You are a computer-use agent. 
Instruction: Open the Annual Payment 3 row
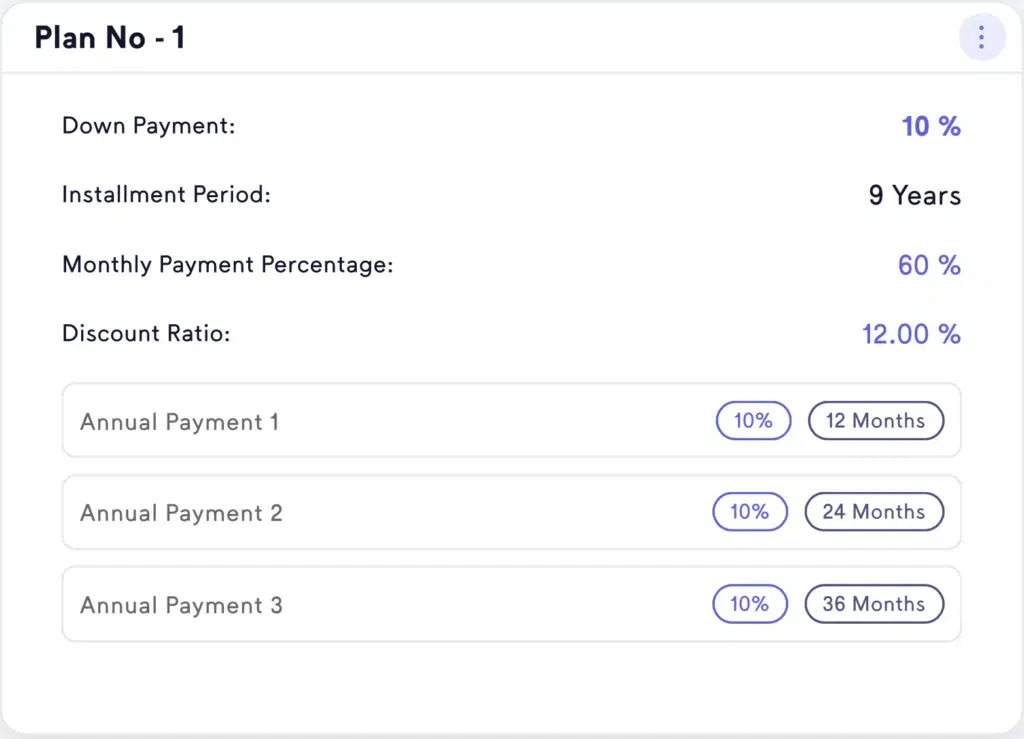[x=511, y=604]
